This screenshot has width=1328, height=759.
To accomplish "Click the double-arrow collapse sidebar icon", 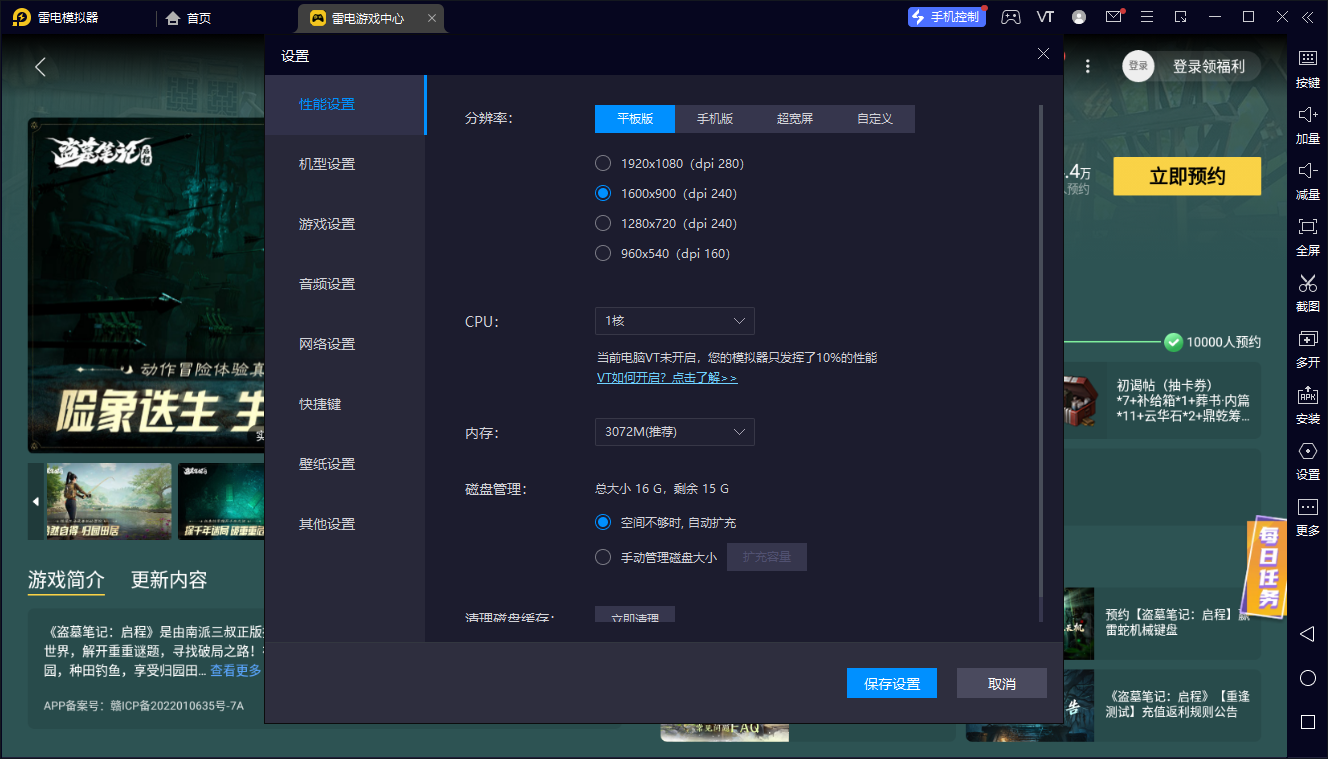I will pyautogui.click(x=1308, y=17).
